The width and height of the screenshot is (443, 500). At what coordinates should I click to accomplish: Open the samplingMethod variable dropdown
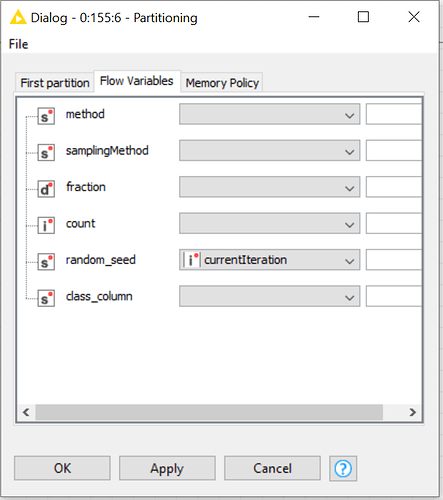pyautogui.click(x=269, y=150)
